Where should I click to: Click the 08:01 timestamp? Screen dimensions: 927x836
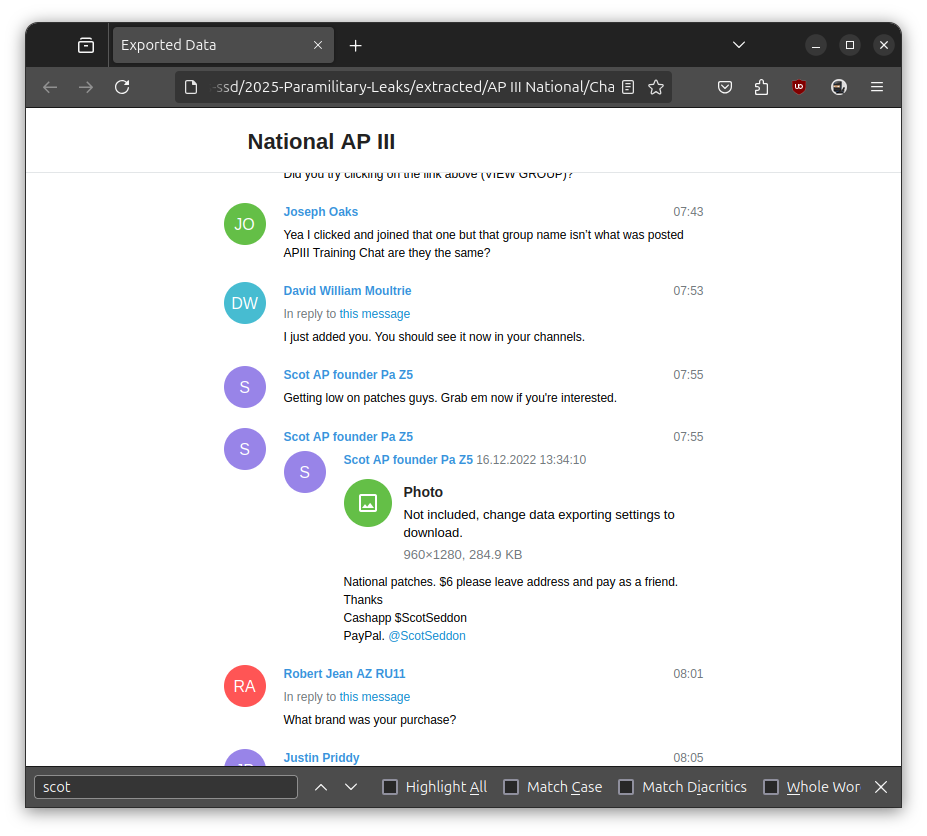coord(688,674)
